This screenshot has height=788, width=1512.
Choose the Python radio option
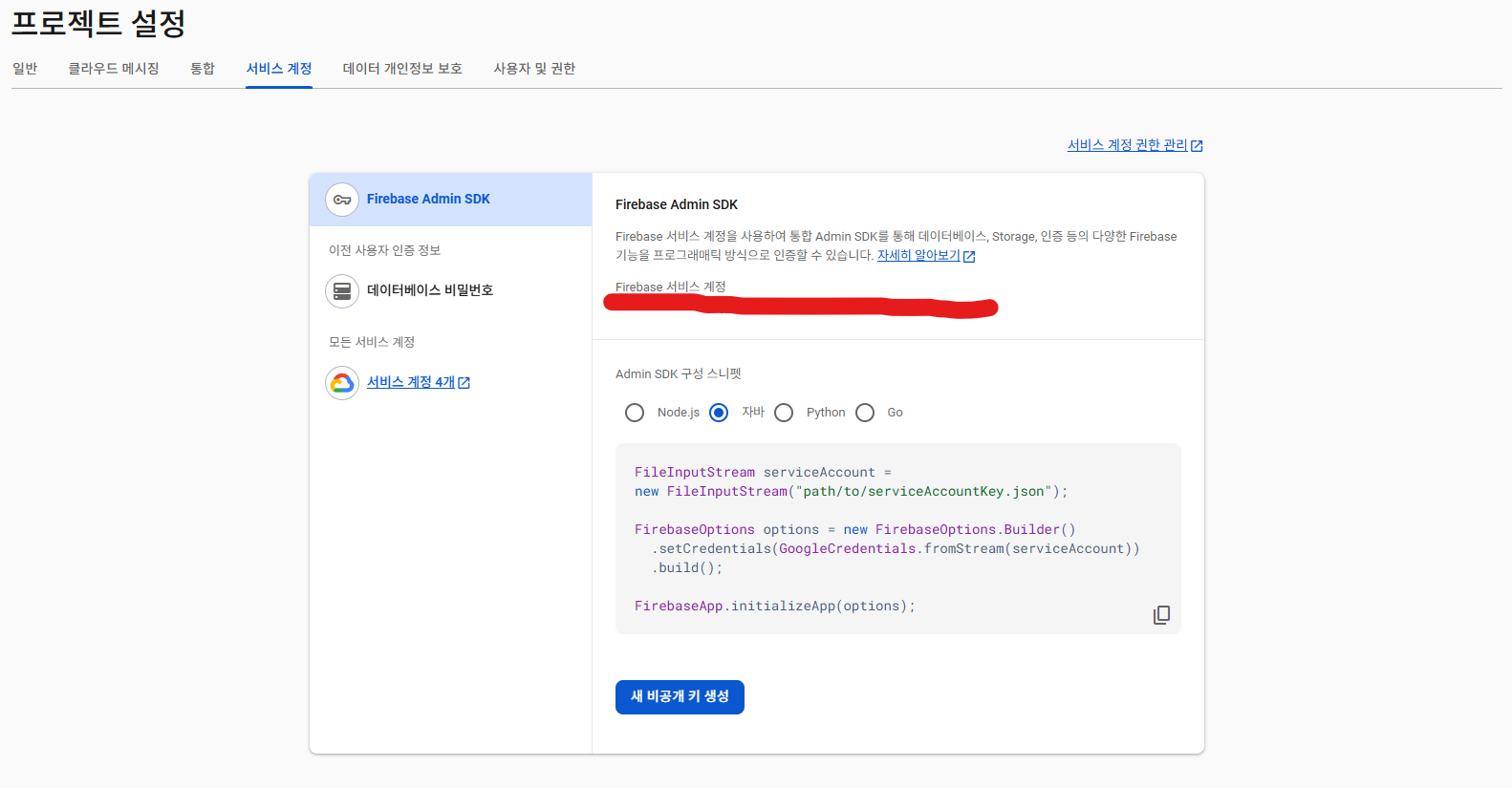coord(784,413)
